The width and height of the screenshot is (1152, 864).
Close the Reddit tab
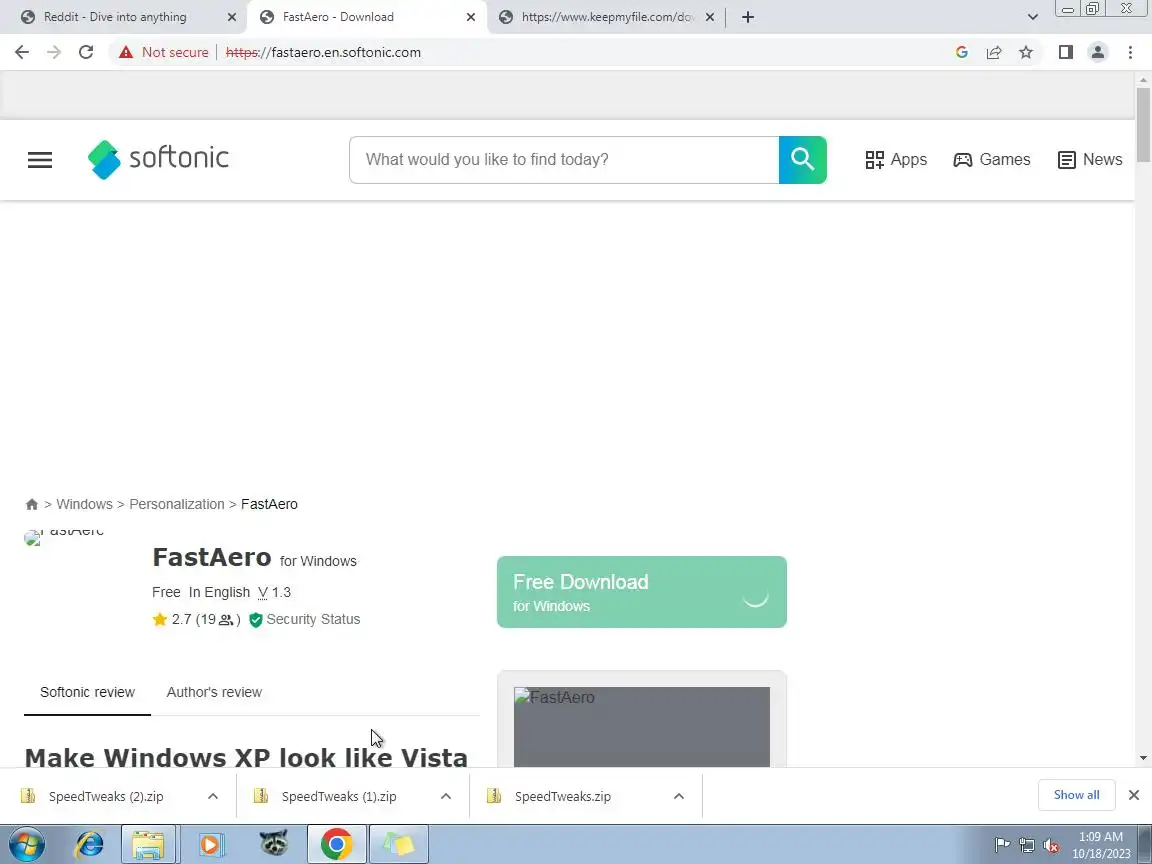click(x=231, y=17)
